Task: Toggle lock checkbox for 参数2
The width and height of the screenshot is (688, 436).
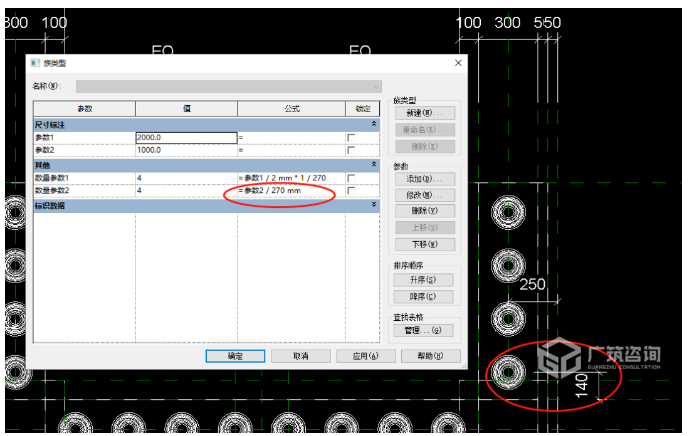Action: pos(351,150)
